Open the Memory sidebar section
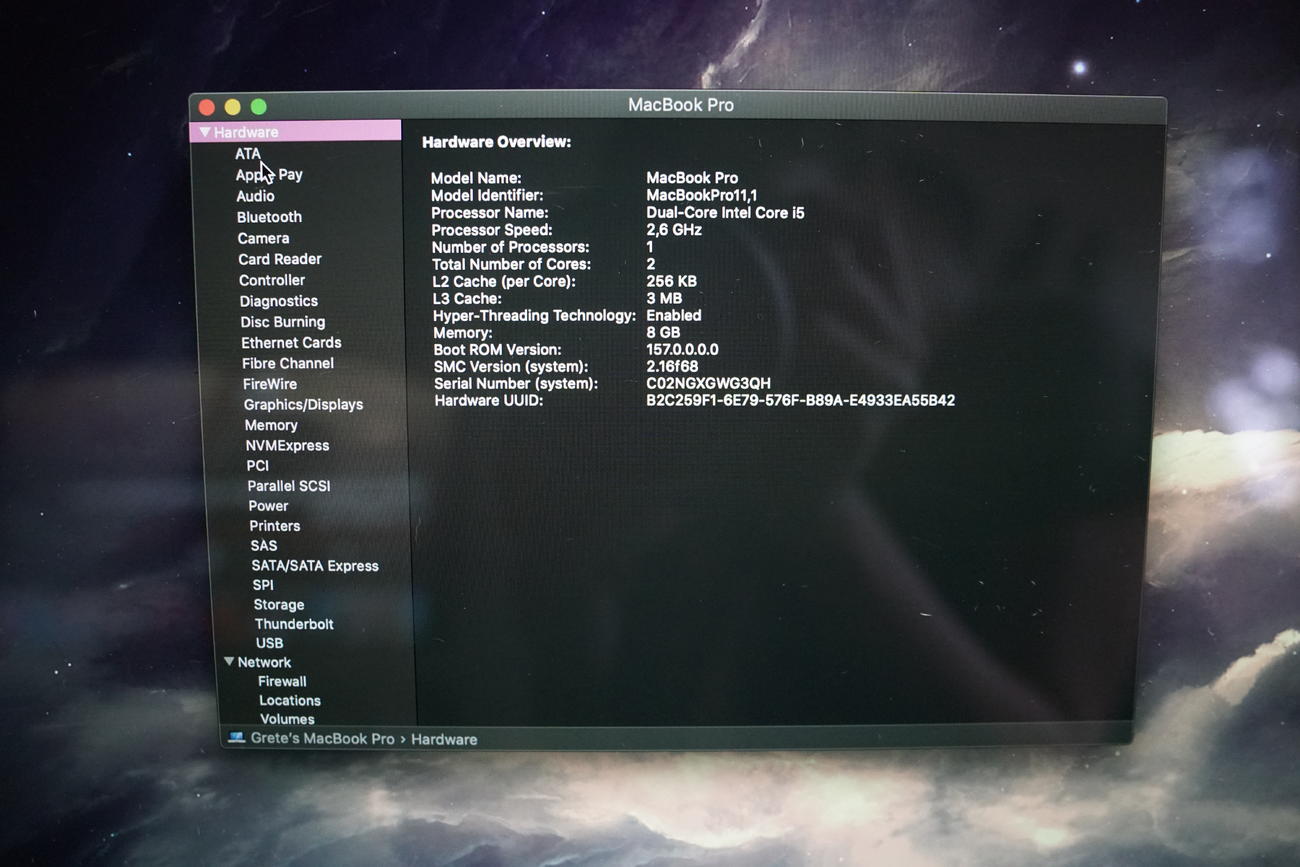The width and height of the screenshot is (1300, 867). coord(271,425)
